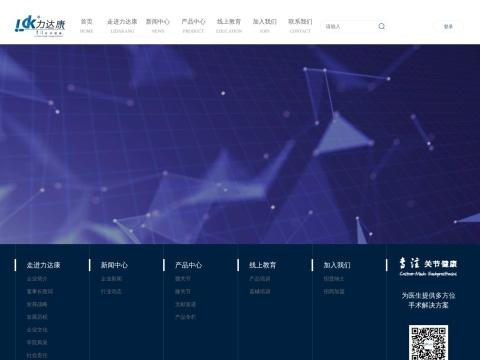Open the 产品中心 PRODUCT header menu
The image size is (480, 360).
(193, 26)
